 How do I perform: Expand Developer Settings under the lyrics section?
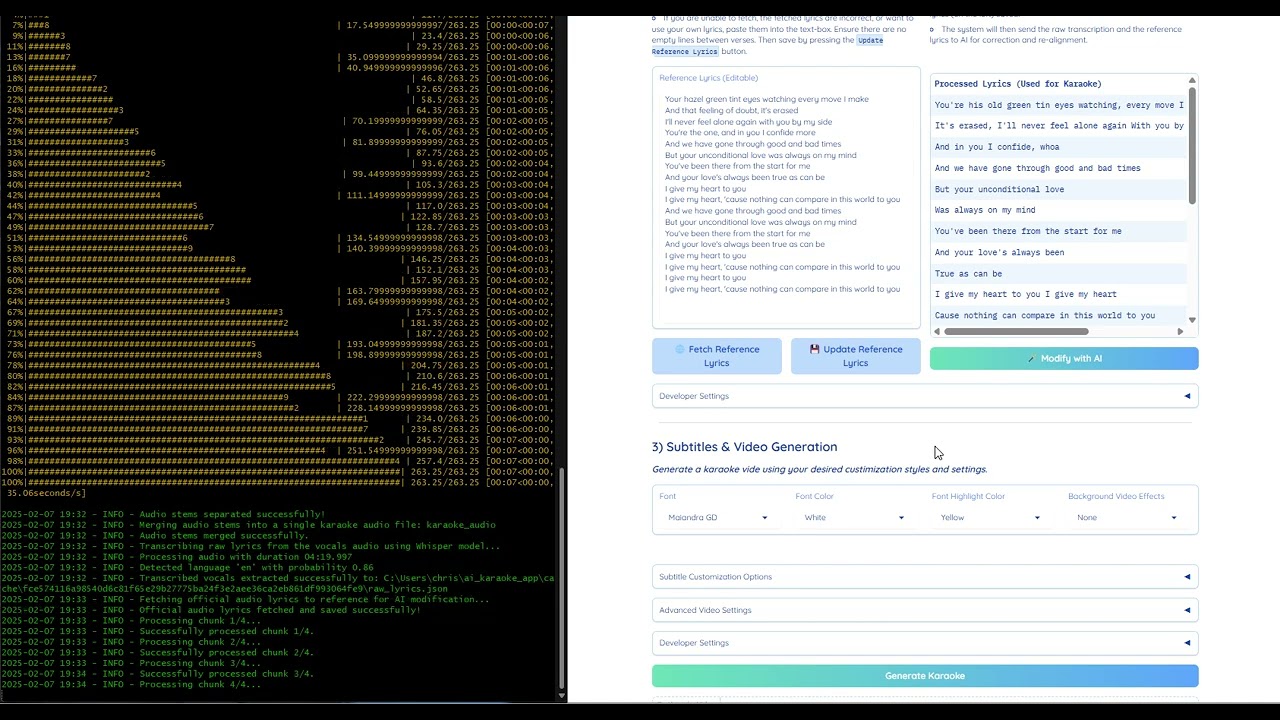point(925,396)
